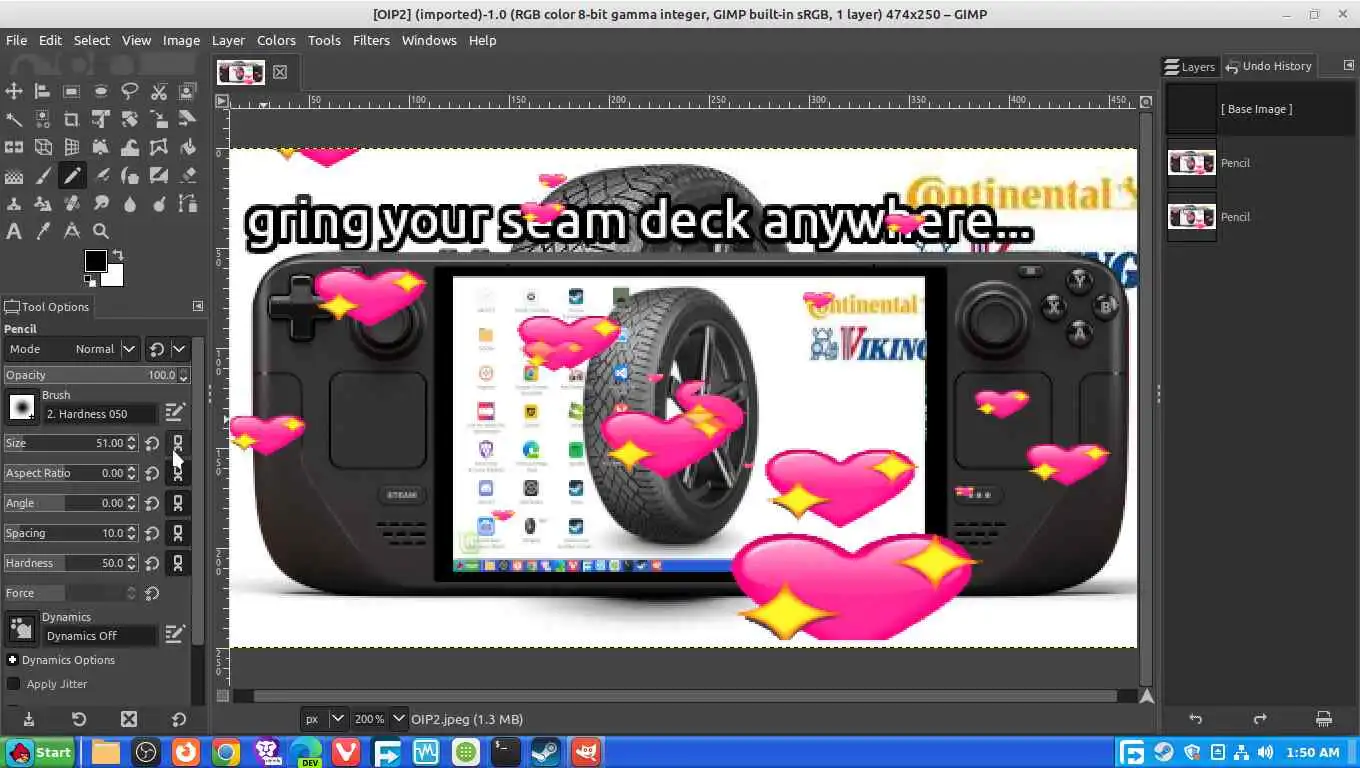Select the Eraser tool
This screenshot has height=768, width=1360.
tap(188, 176)
